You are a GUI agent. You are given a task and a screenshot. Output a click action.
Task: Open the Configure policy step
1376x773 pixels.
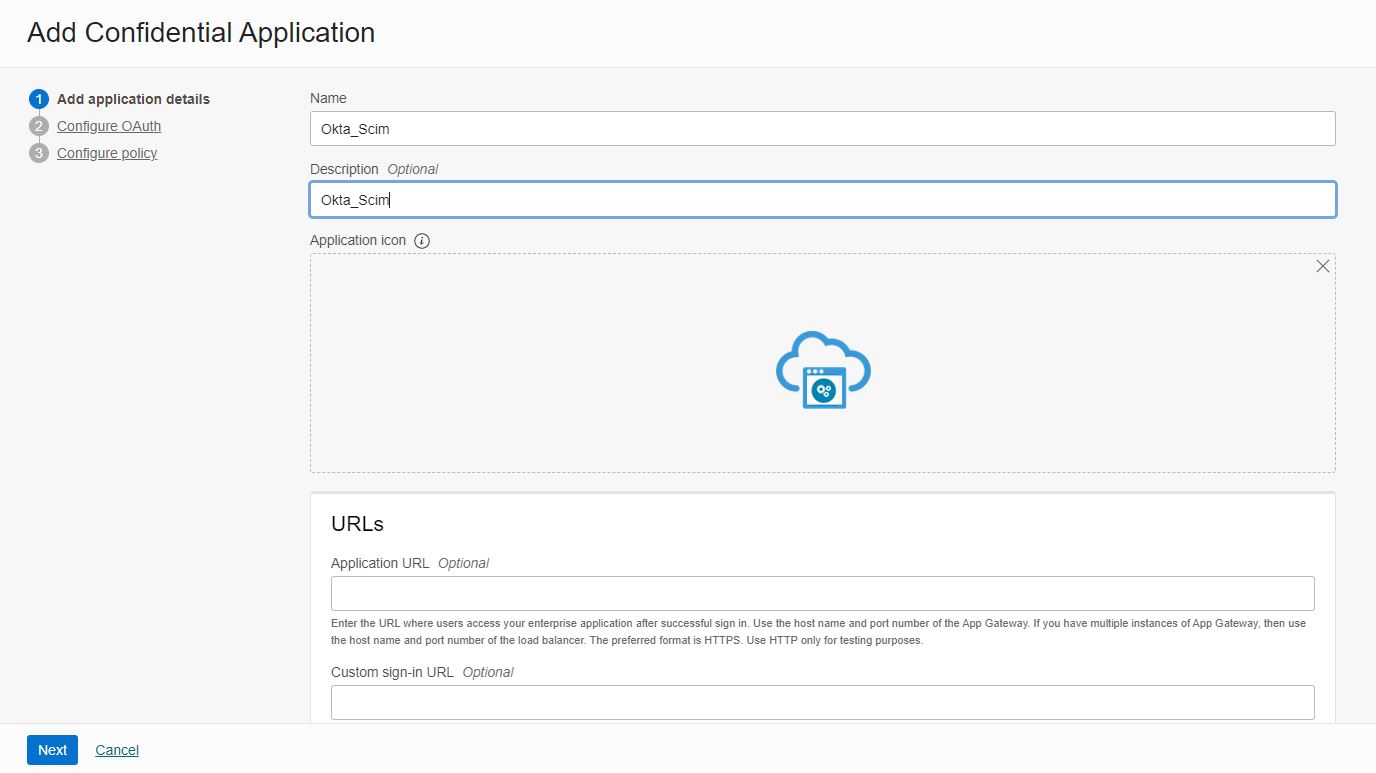(107, 153)
